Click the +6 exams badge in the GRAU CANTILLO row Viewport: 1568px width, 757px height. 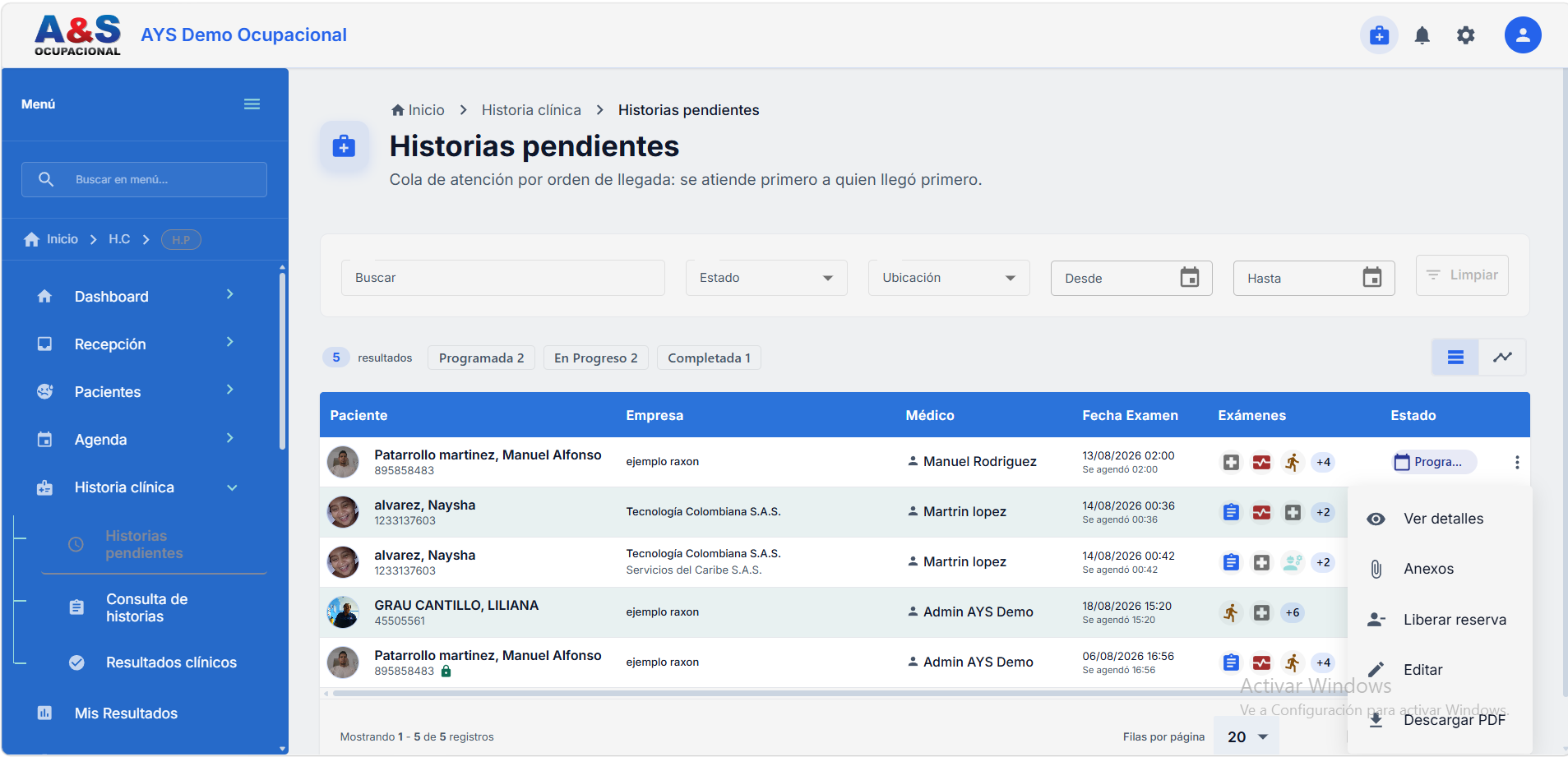1293,612
